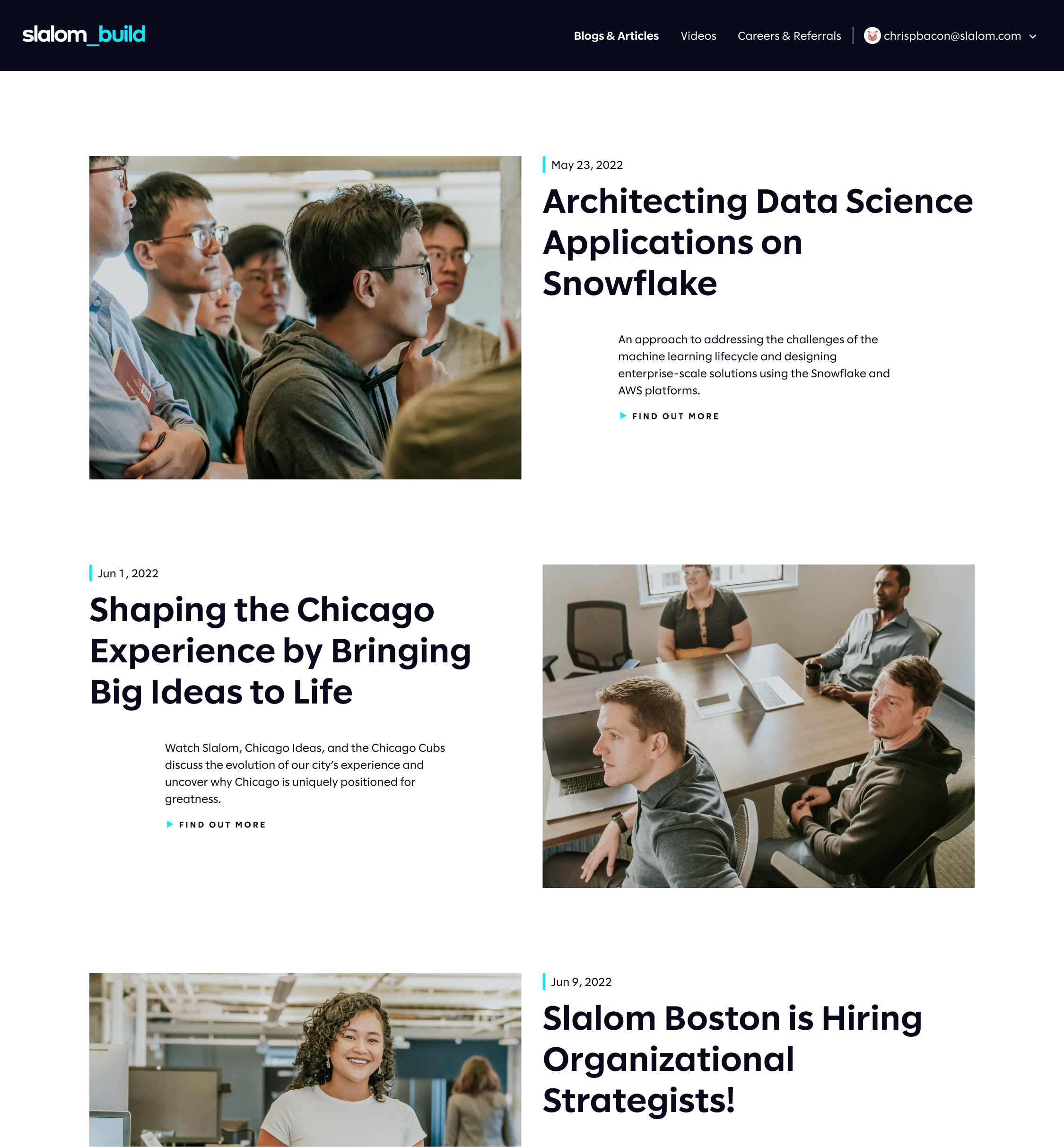Click the May 23, 2022 date
The width and height of the screenshot is (1064, 1147).
587,165
